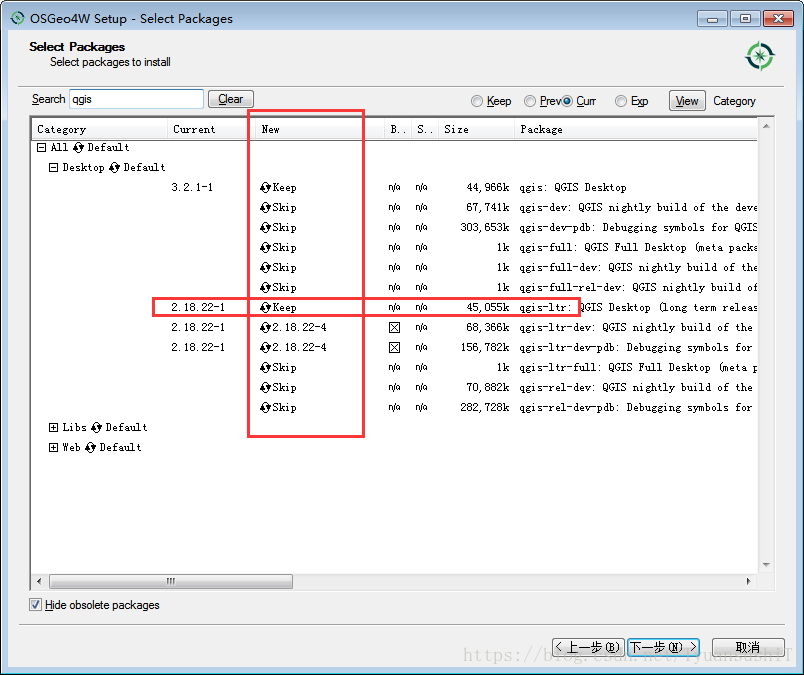Select the qgis-dev: QGIS nightly build description
Screen dimensions: 804x675
tap(638, 208)
